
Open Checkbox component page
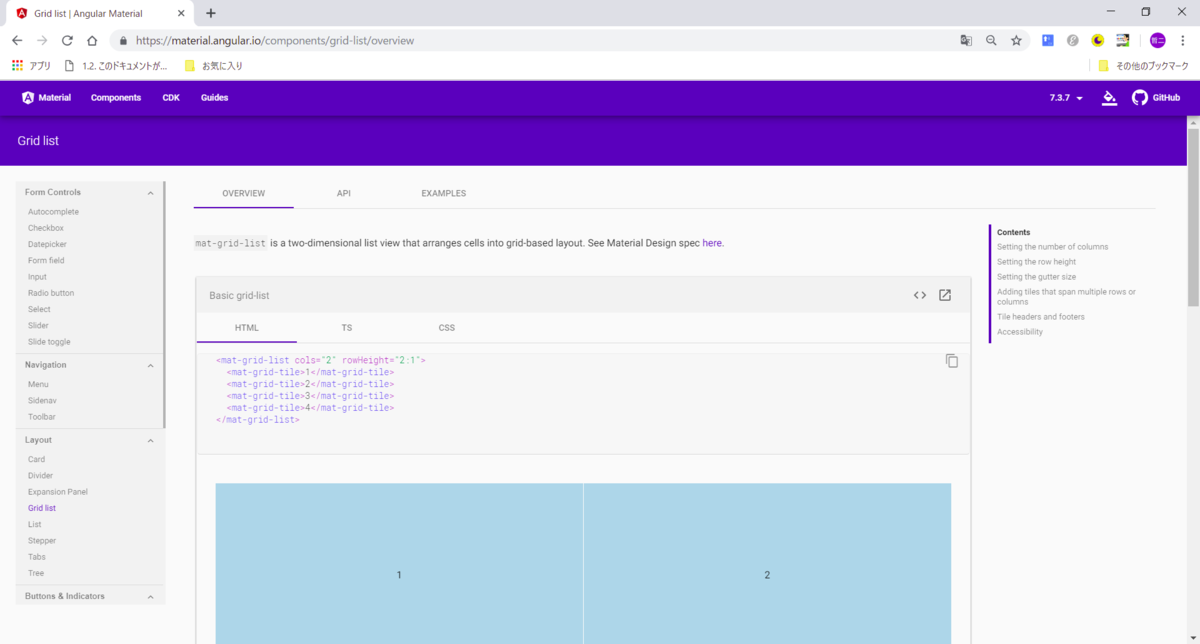coord(46,228)
